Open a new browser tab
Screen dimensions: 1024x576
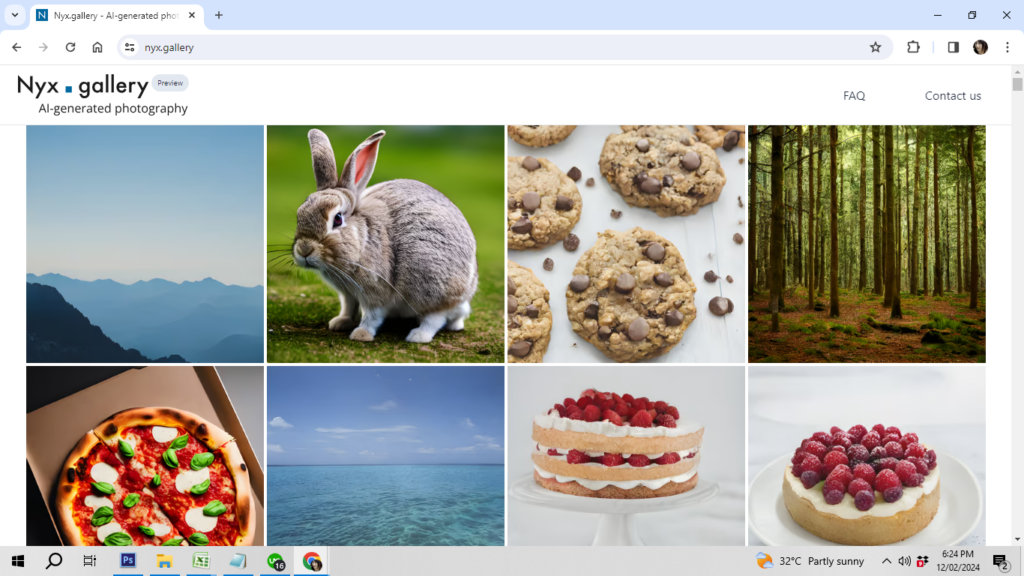click(x=219, y=15)
